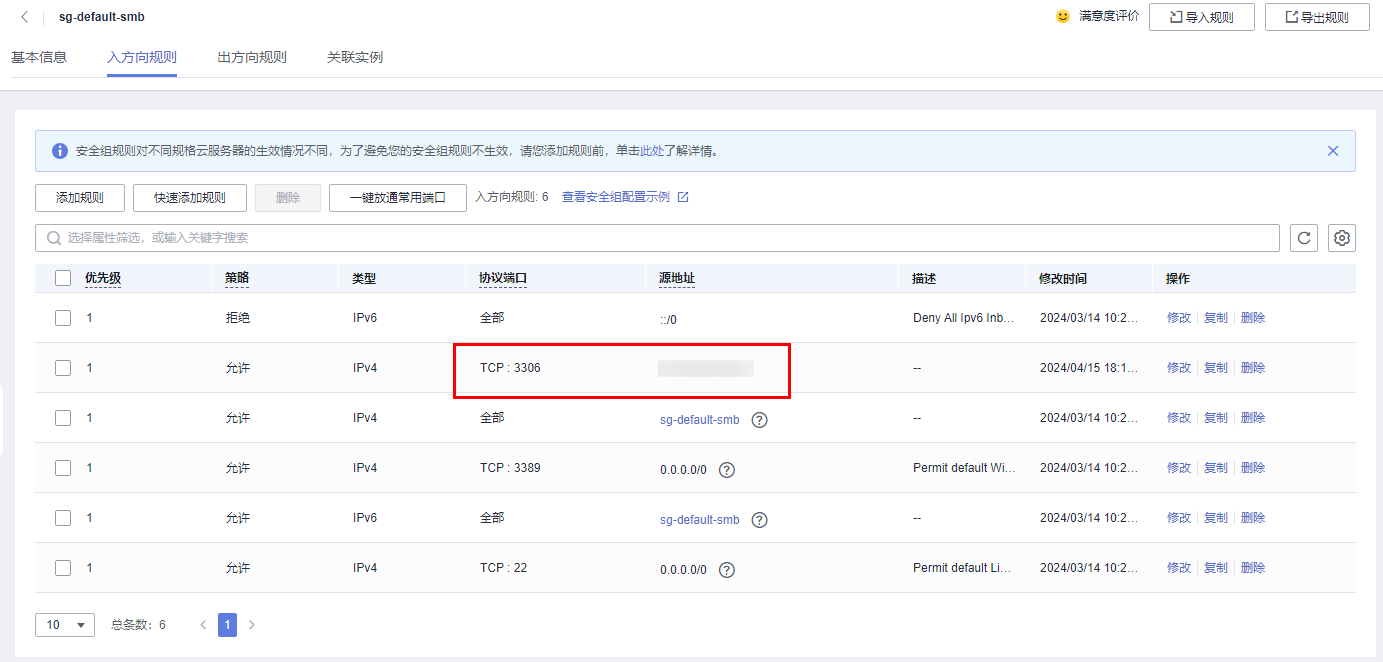Click the satisfaction rating smiley icon
The height and width of the screenshot is (662, 1383).
(1063, 17)
